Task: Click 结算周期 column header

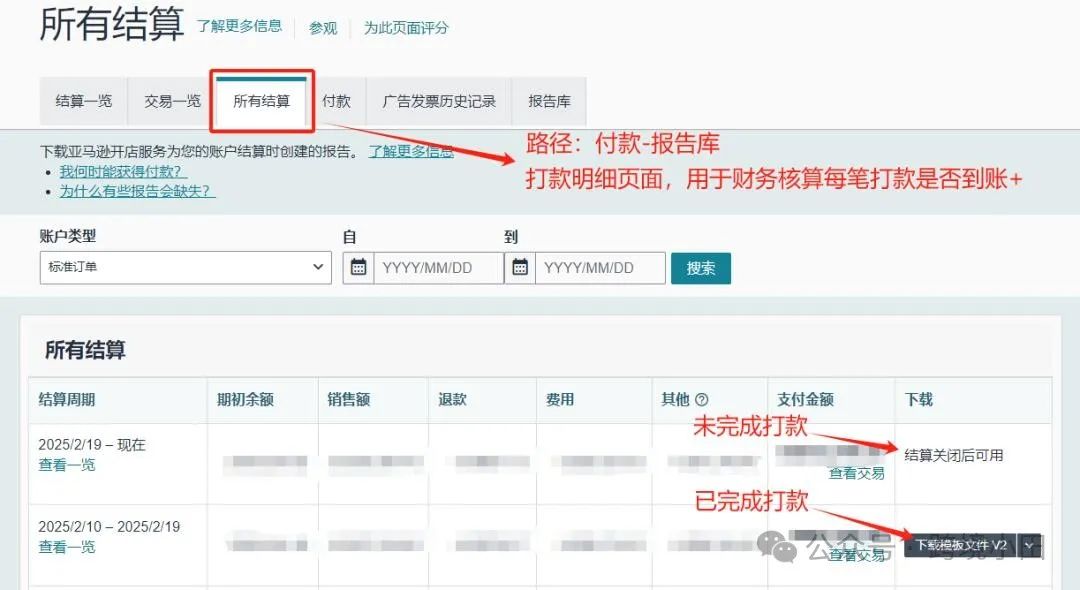Action: pyautogui.click(x=67, y=399)
